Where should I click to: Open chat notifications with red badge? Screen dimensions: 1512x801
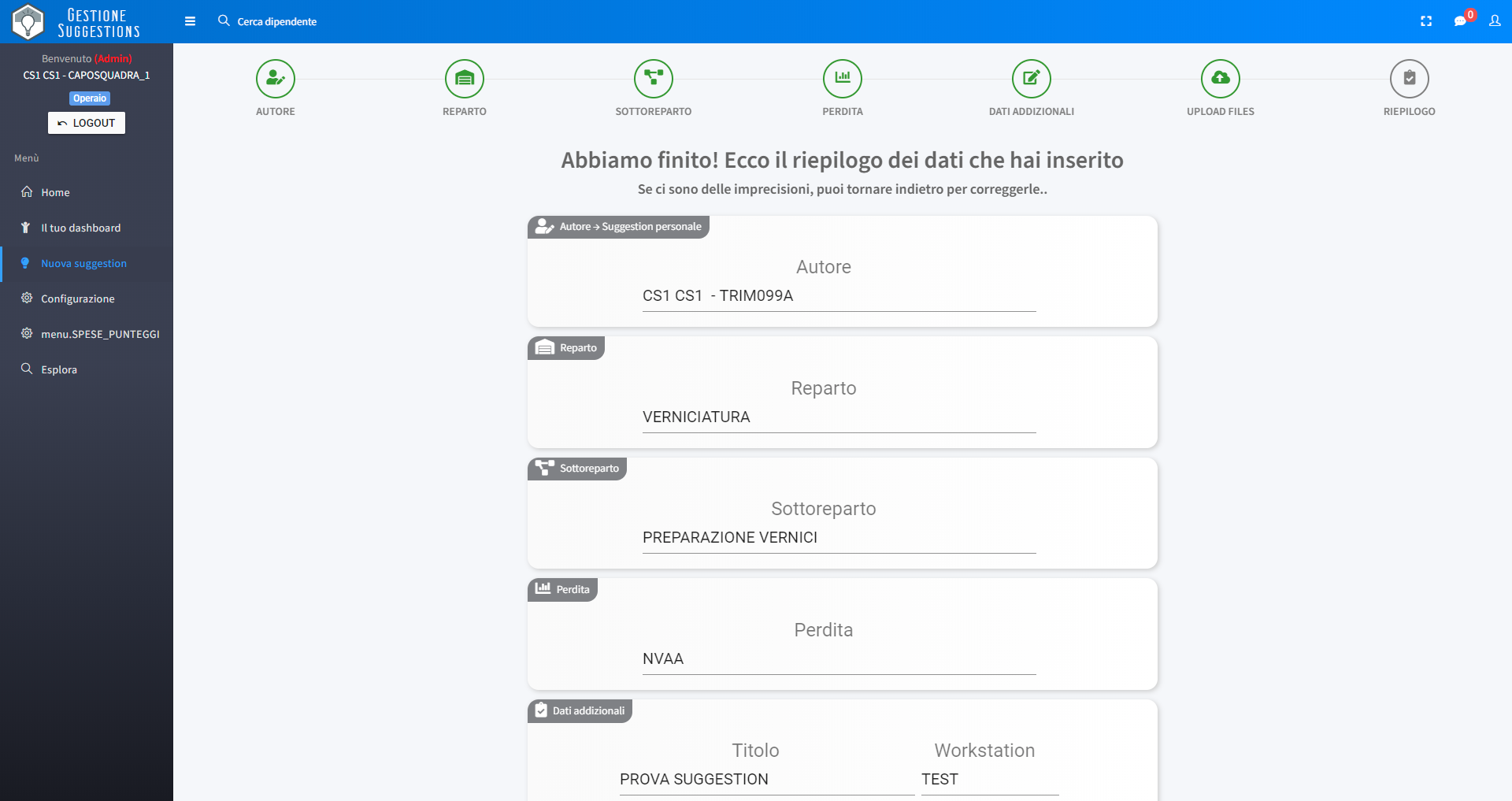coord(1462,20)
